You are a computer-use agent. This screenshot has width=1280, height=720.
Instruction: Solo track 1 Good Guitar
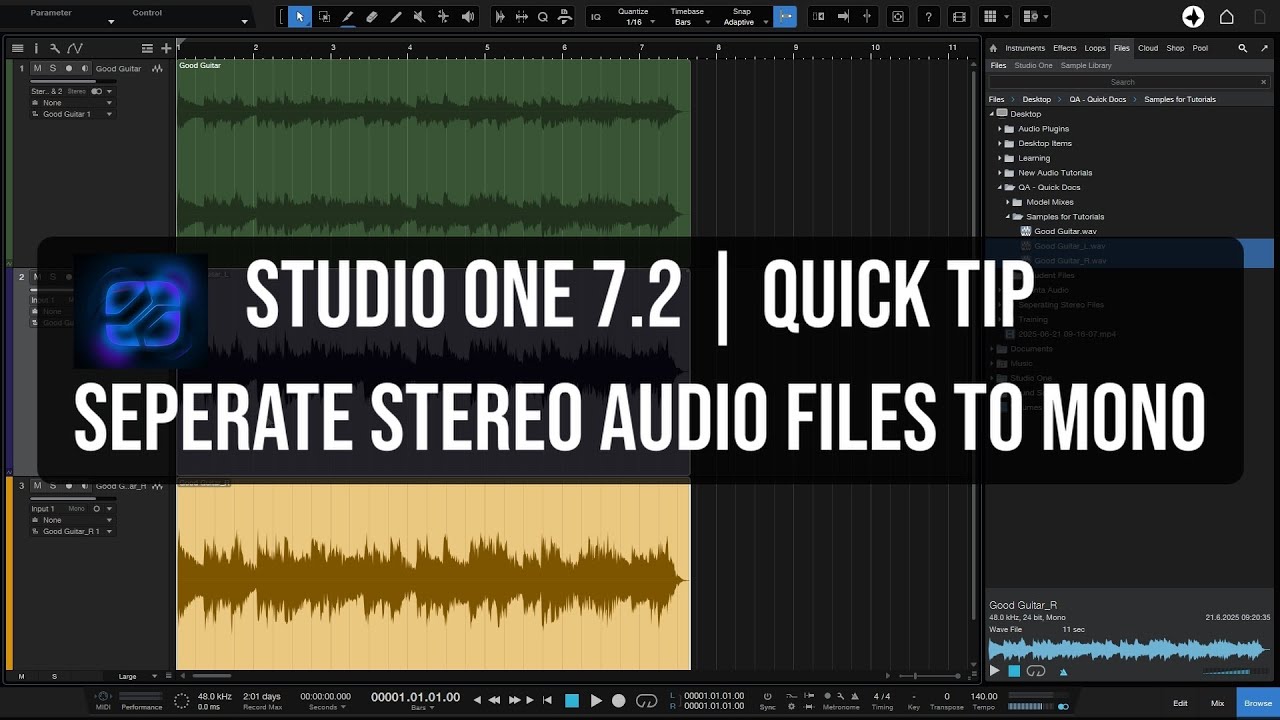pyautogui.click(x=53, y=69)
